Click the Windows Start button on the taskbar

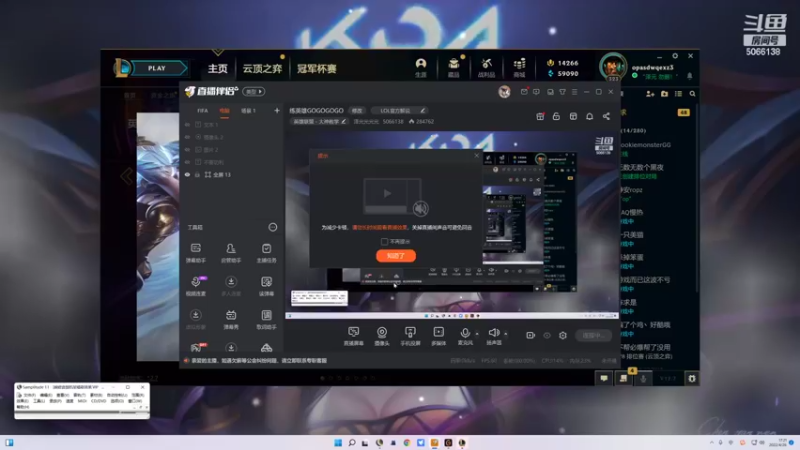pos(338,442)
